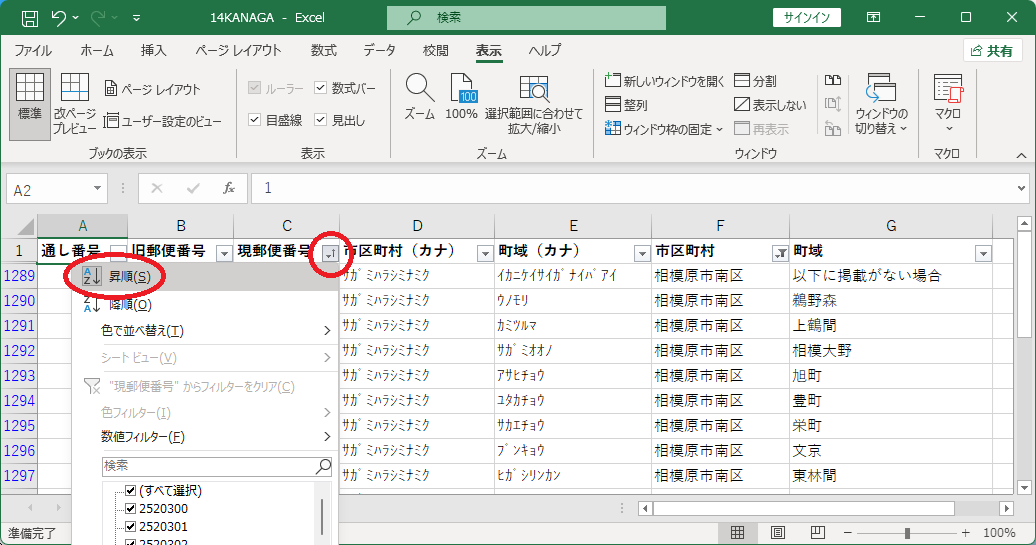Open 数値フィルター(F) submenu
Image resolution: width=1036 pixels, height=545 pixels.
pyautogui.click(x=205, y=437)
